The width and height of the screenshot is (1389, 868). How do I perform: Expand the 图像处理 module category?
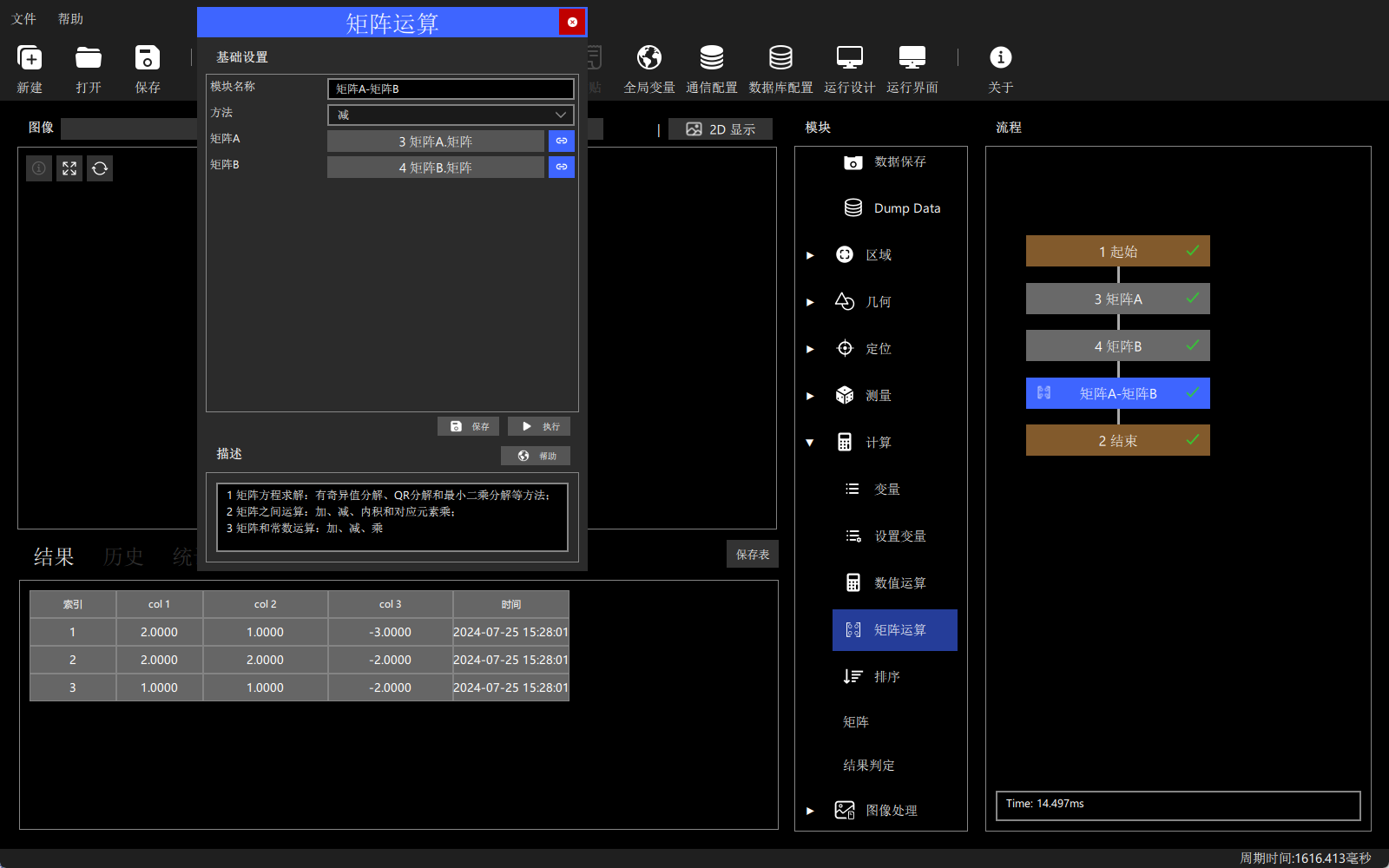810,811
